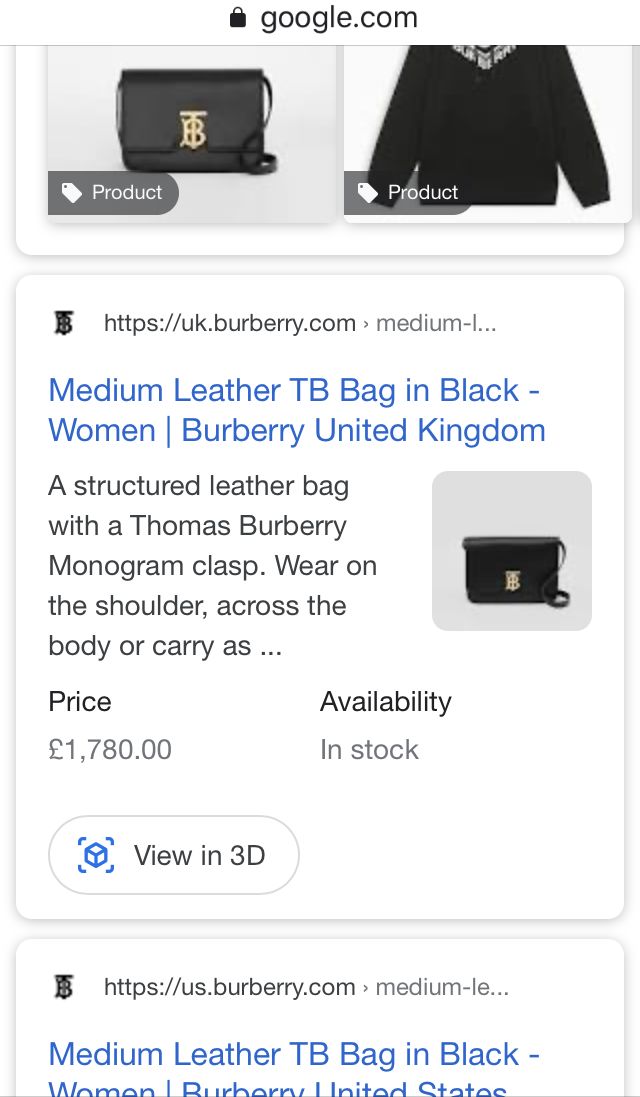Tap the medium-l... breadcrumb in the UK result

tap(436, 323)
